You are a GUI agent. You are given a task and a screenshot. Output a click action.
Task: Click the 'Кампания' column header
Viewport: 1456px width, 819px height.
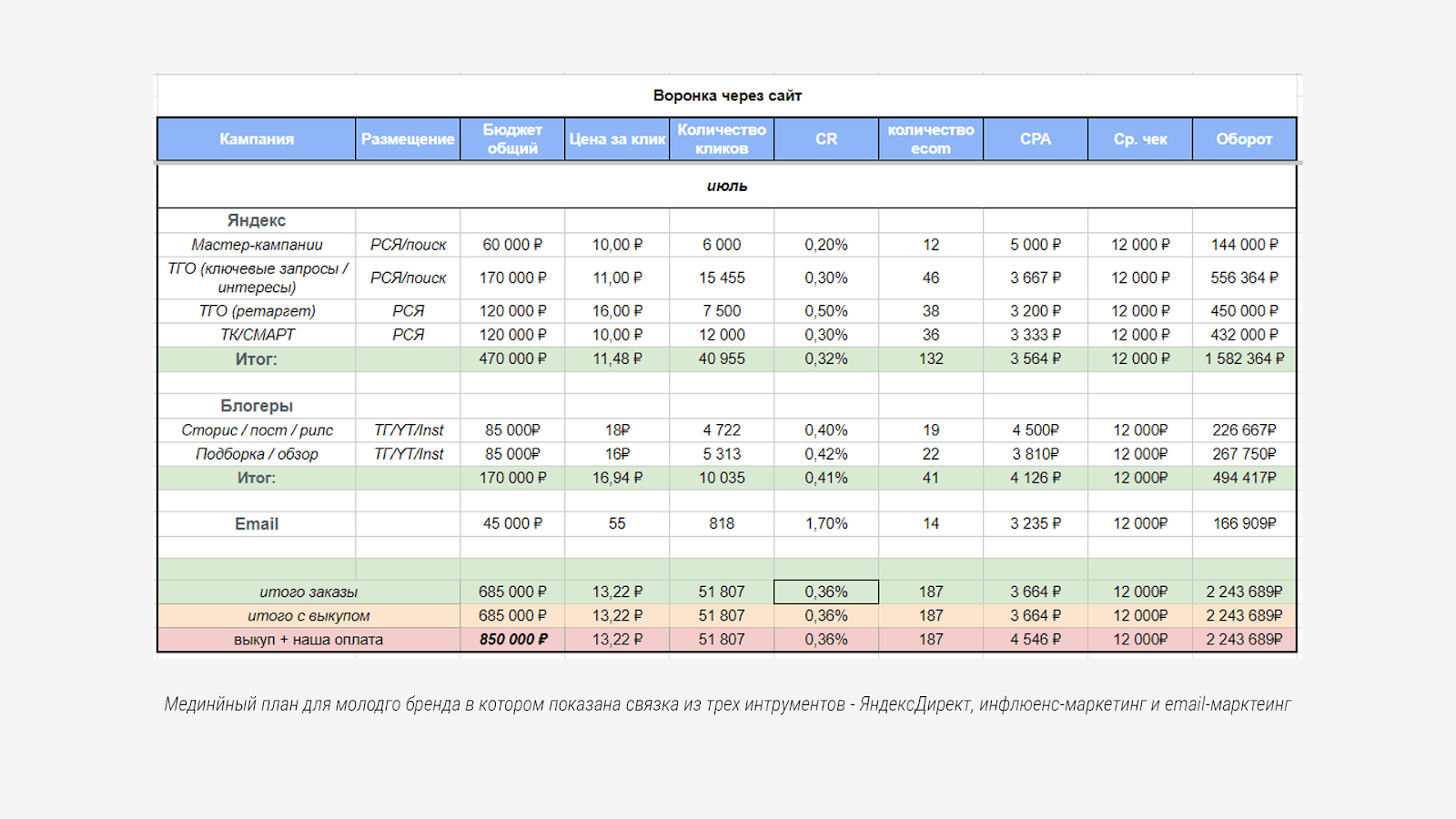[x=257, y=139]
